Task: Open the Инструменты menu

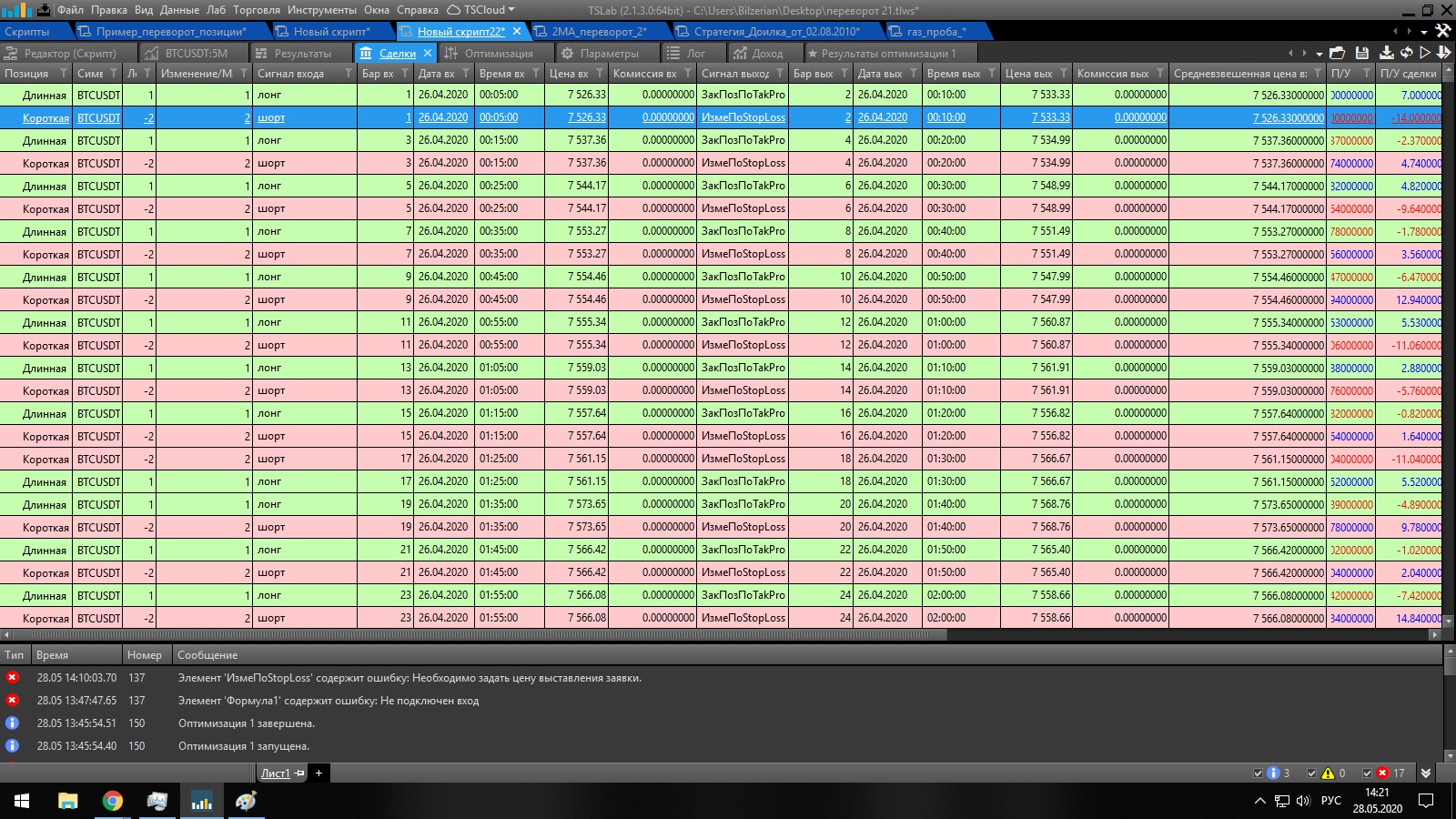Action: (322, 10)
